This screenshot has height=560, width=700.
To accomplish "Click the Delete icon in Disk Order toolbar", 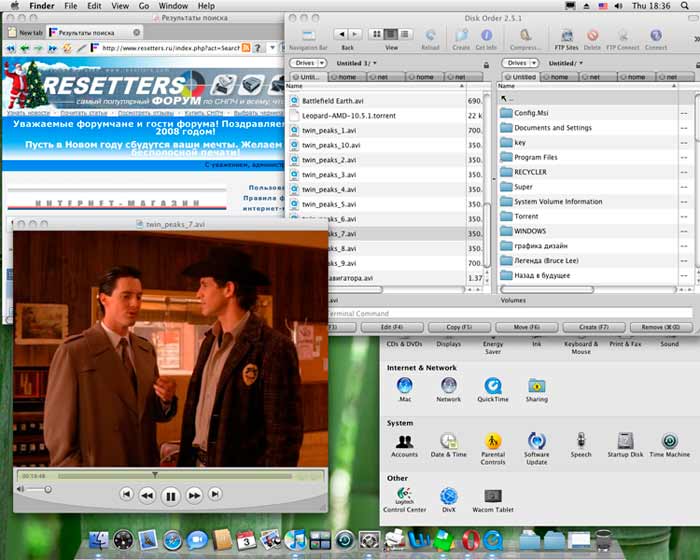I will tap(592, 35).
